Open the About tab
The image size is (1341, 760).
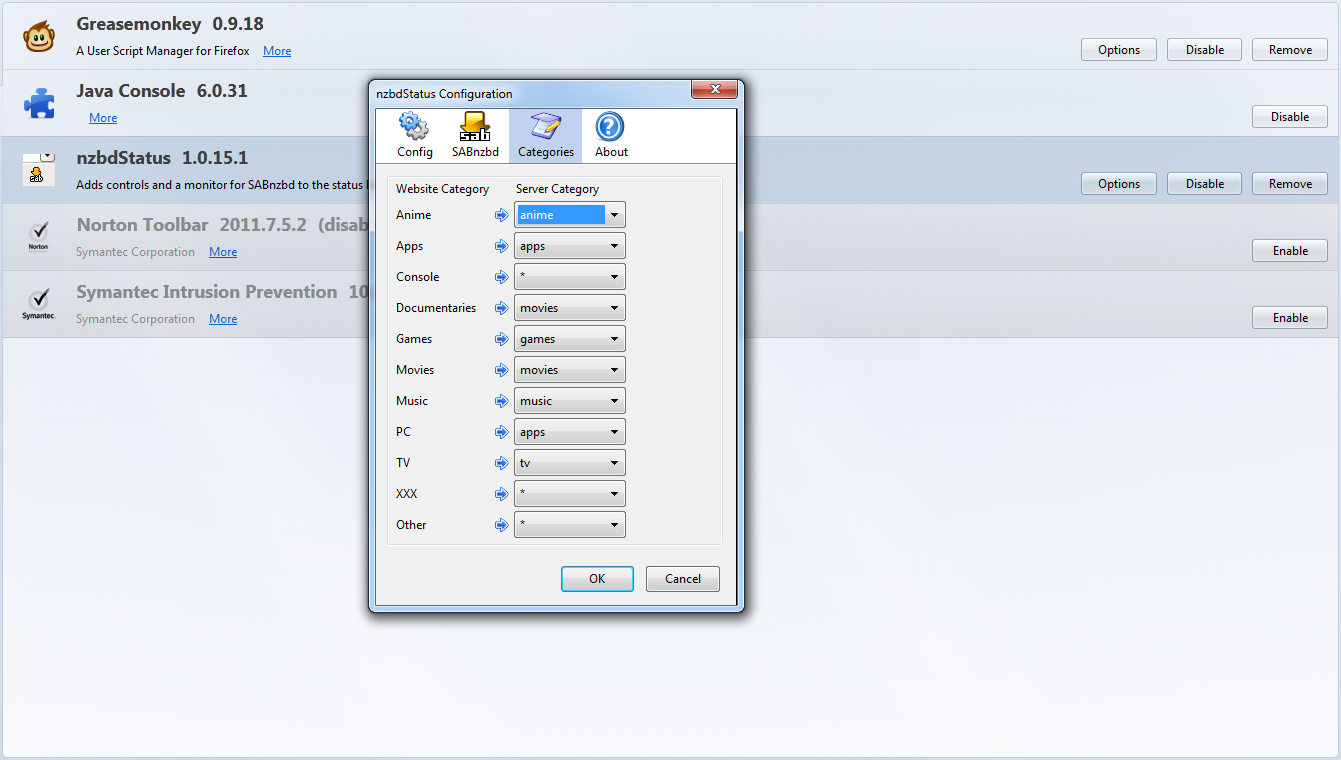click(611, 136)
